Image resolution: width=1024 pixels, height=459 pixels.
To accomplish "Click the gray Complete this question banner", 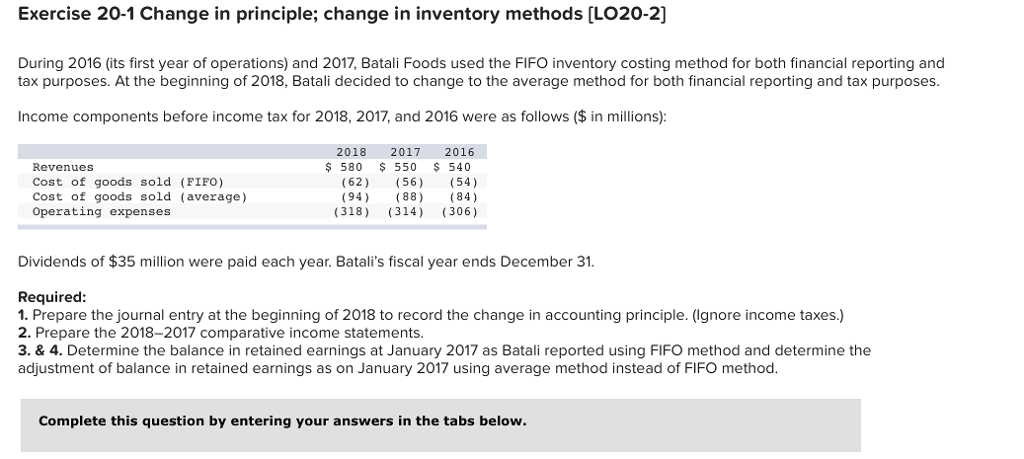I will 441,425.
